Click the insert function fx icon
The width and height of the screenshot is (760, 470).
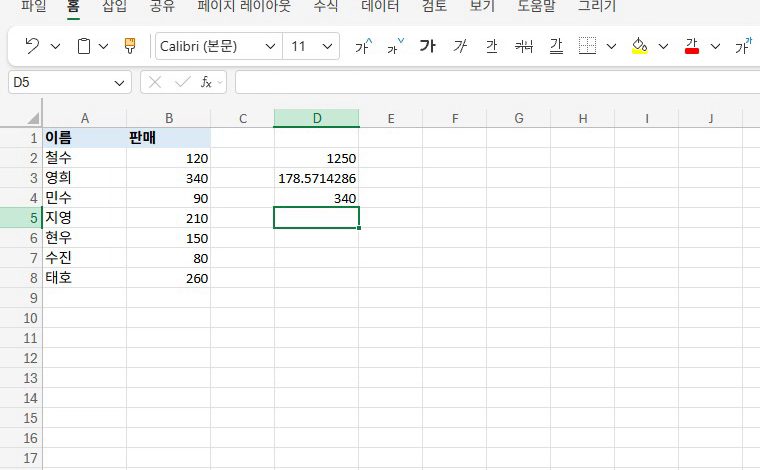[x=206, y=82]
